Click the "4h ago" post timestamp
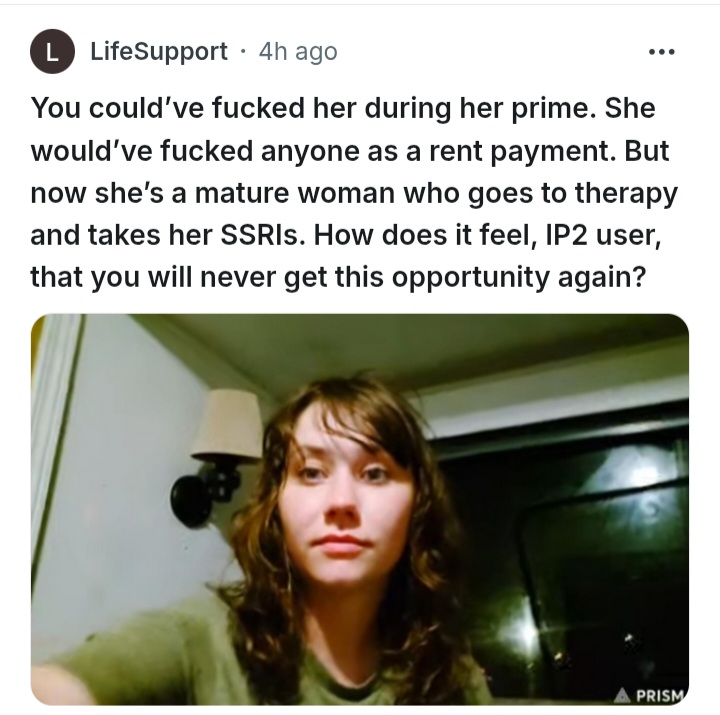The width and height of the screenshot is (720, 715). click(x=298, y=51)
